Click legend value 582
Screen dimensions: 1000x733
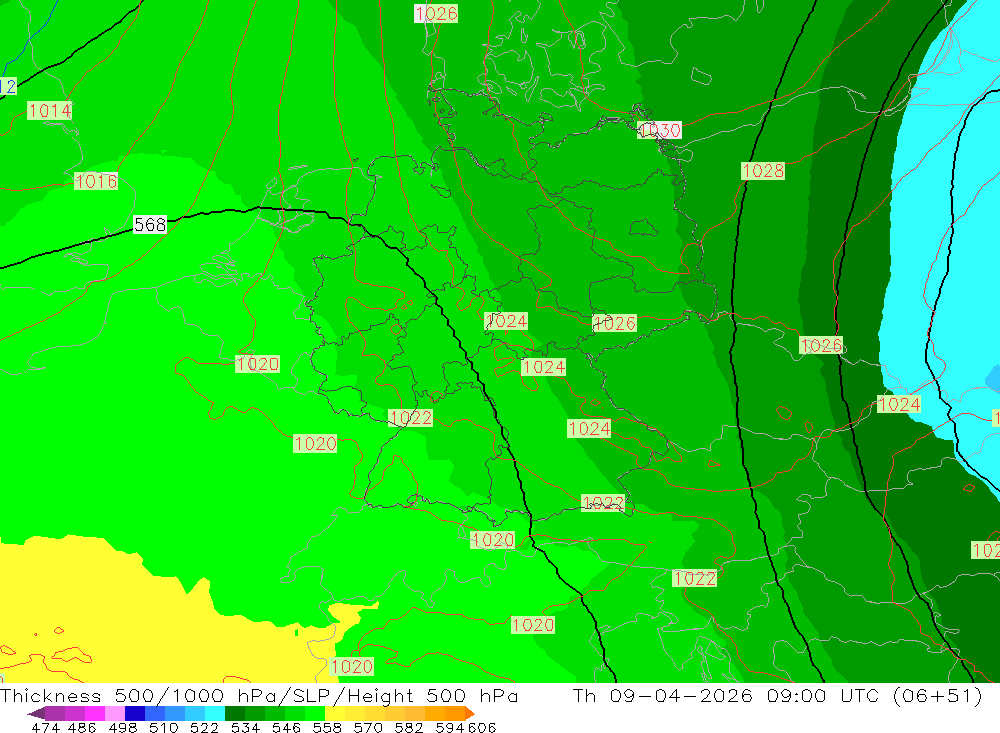click(x=409, y=728)
